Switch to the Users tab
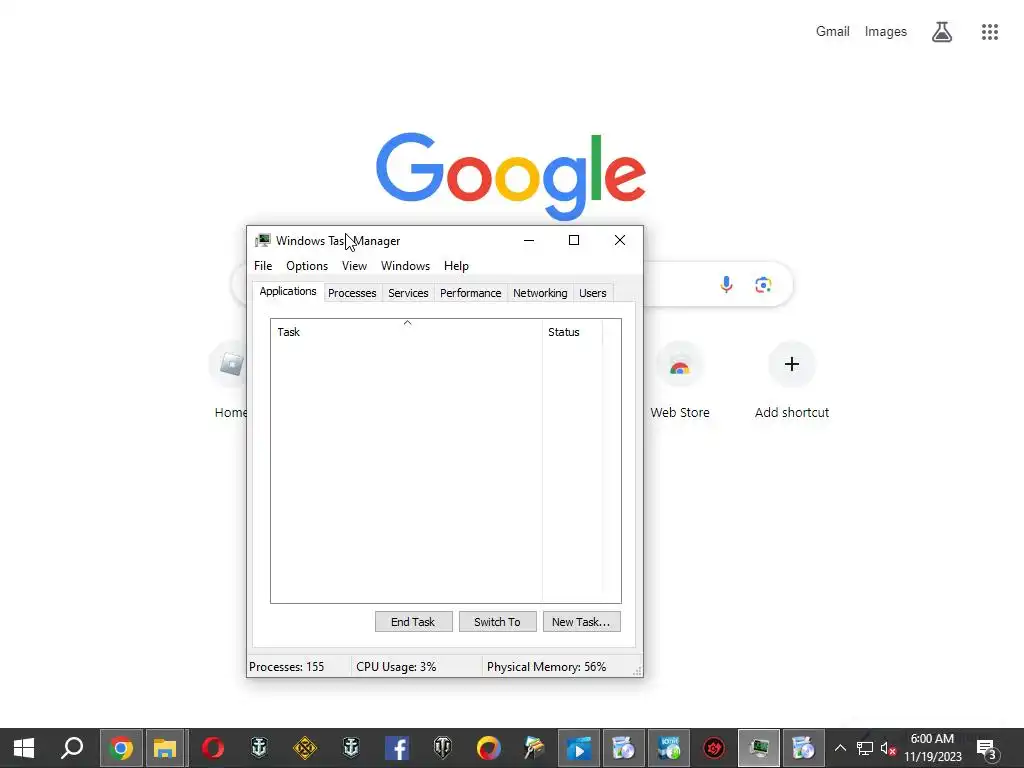 coord(592,293)
